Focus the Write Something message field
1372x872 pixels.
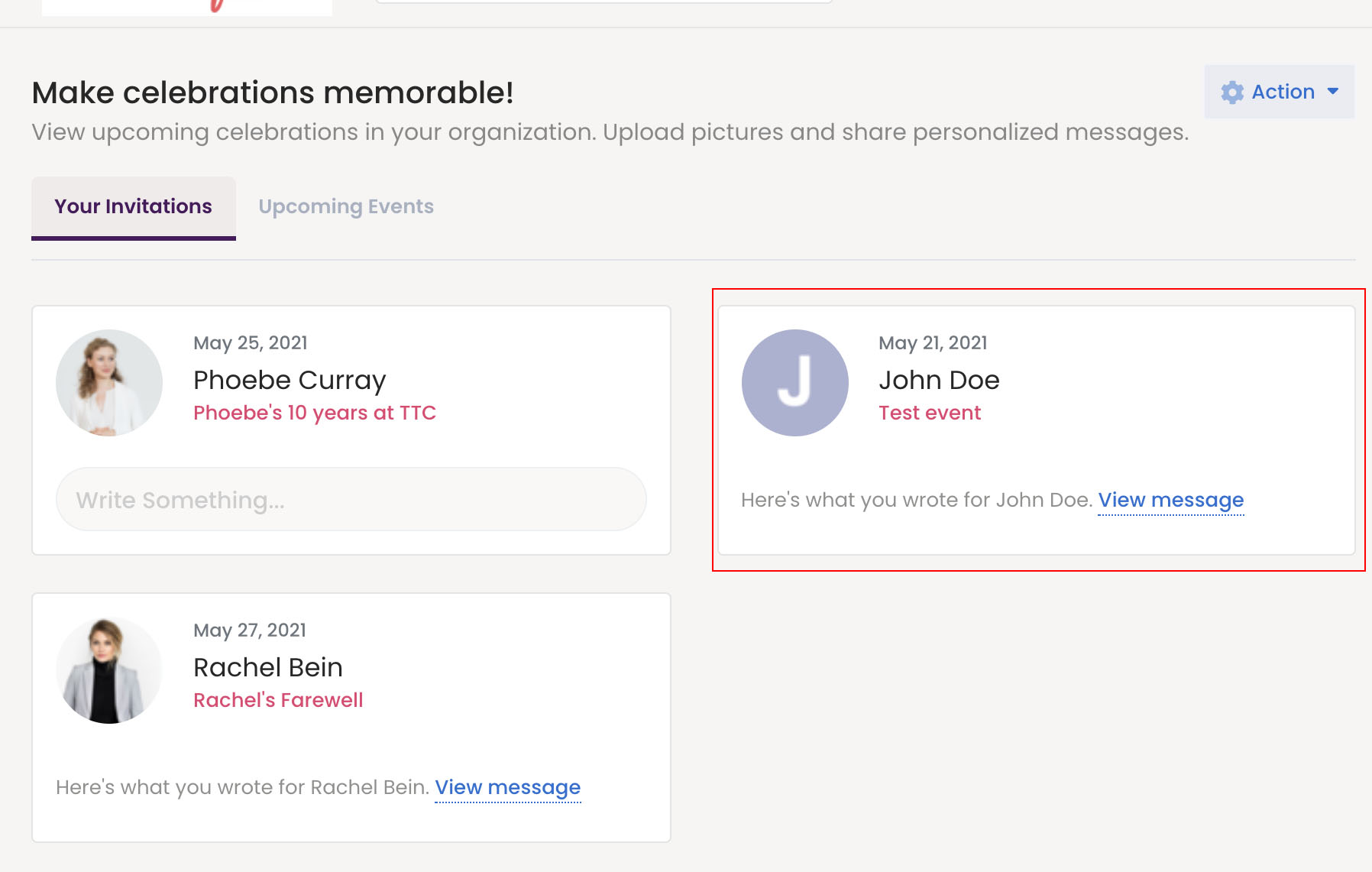[351, 500]
